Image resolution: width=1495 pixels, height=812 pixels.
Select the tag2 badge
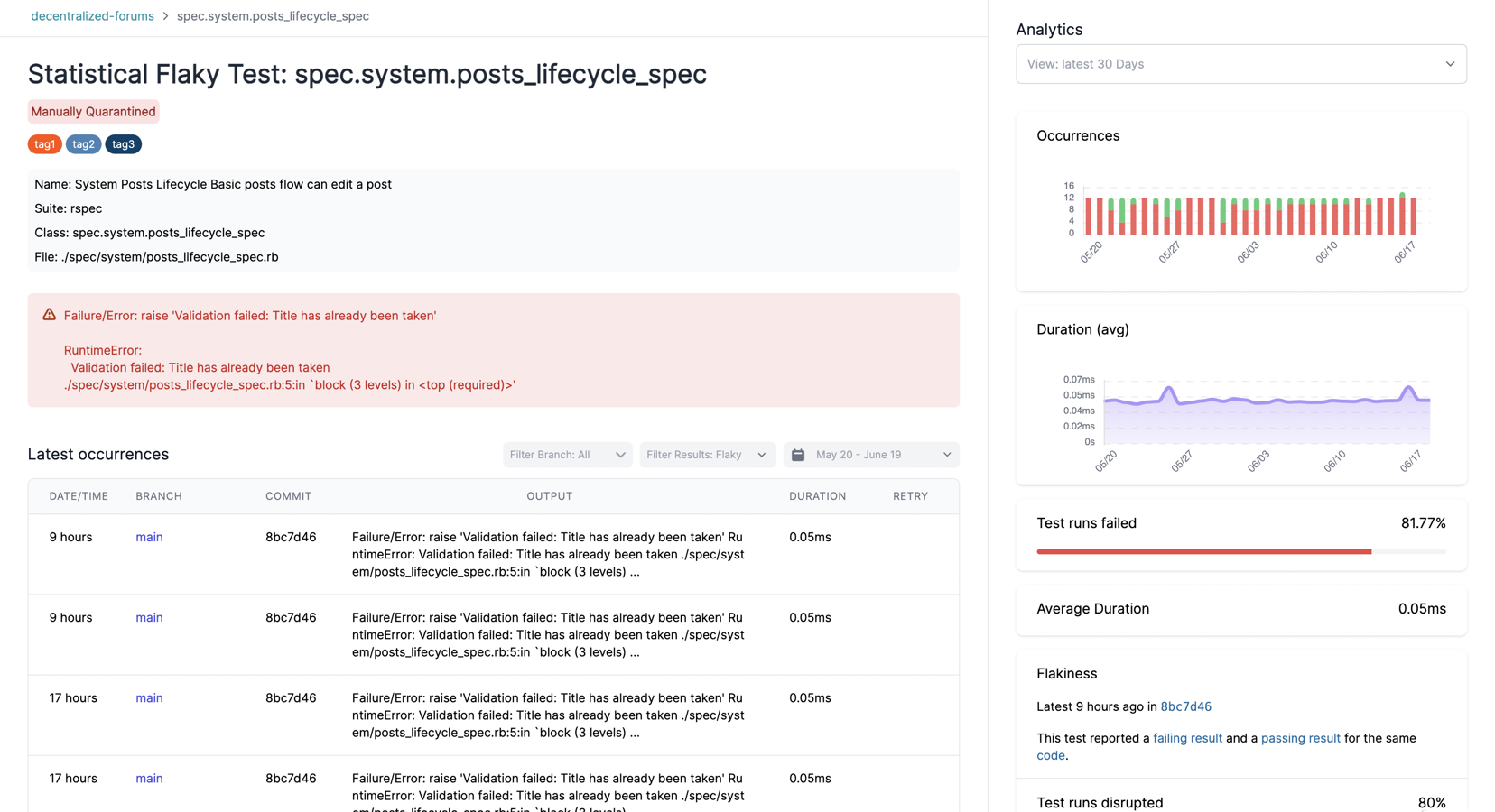tap(83, 144)
